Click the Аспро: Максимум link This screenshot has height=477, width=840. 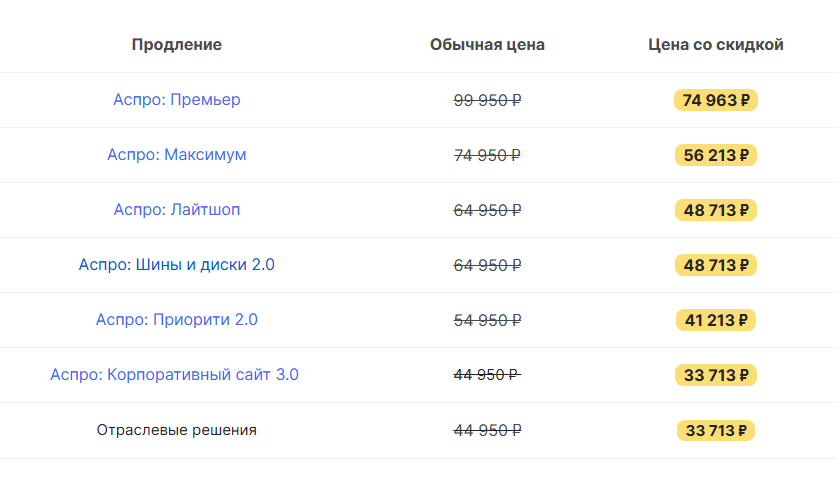(177, 155)
